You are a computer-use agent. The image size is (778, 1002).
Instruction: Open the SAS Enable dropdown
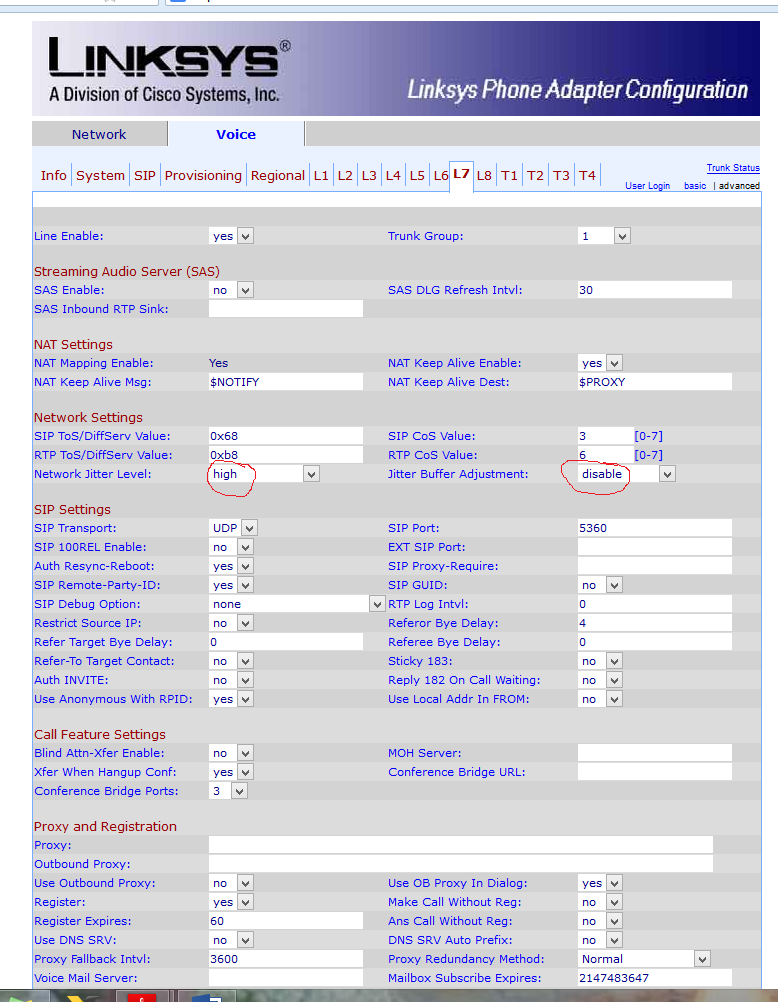(x=231, y=290)
